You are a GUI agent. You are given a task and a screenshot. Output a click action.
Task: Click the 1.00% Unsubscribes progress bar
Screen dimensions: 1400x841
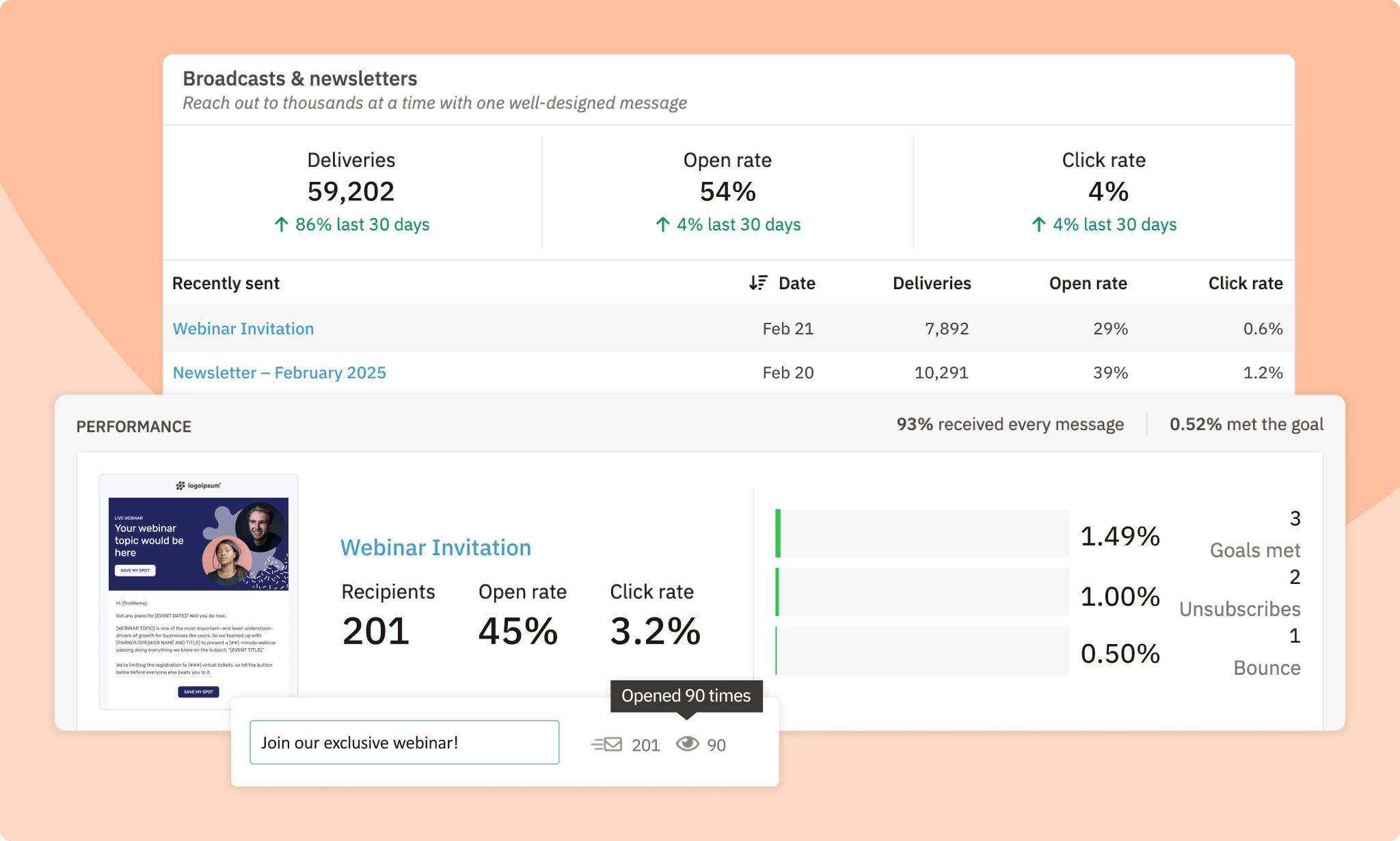(923, 592)
